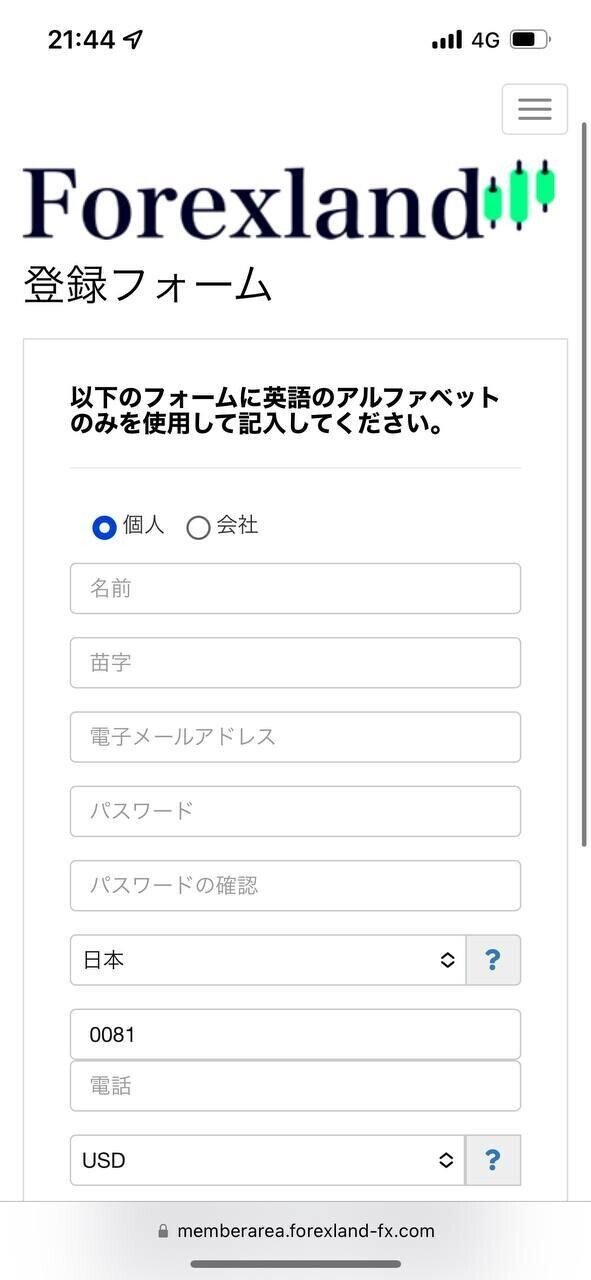
Task: Select the 個人 (individual) account type
Action: tap(103, 527)
